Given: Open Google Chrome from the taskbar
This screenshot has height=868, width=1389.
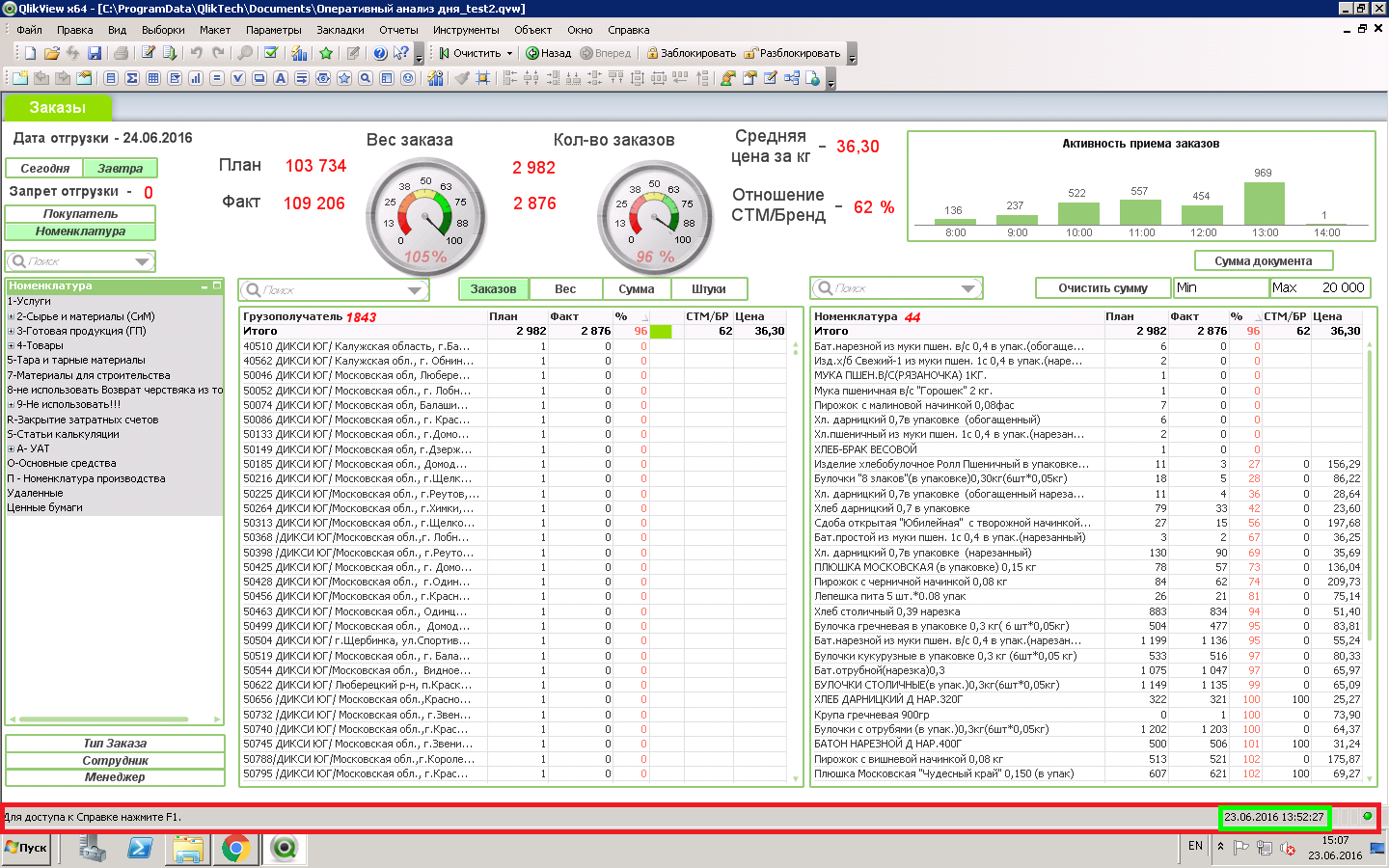Looking at the screenshot, I should (235, 849).
